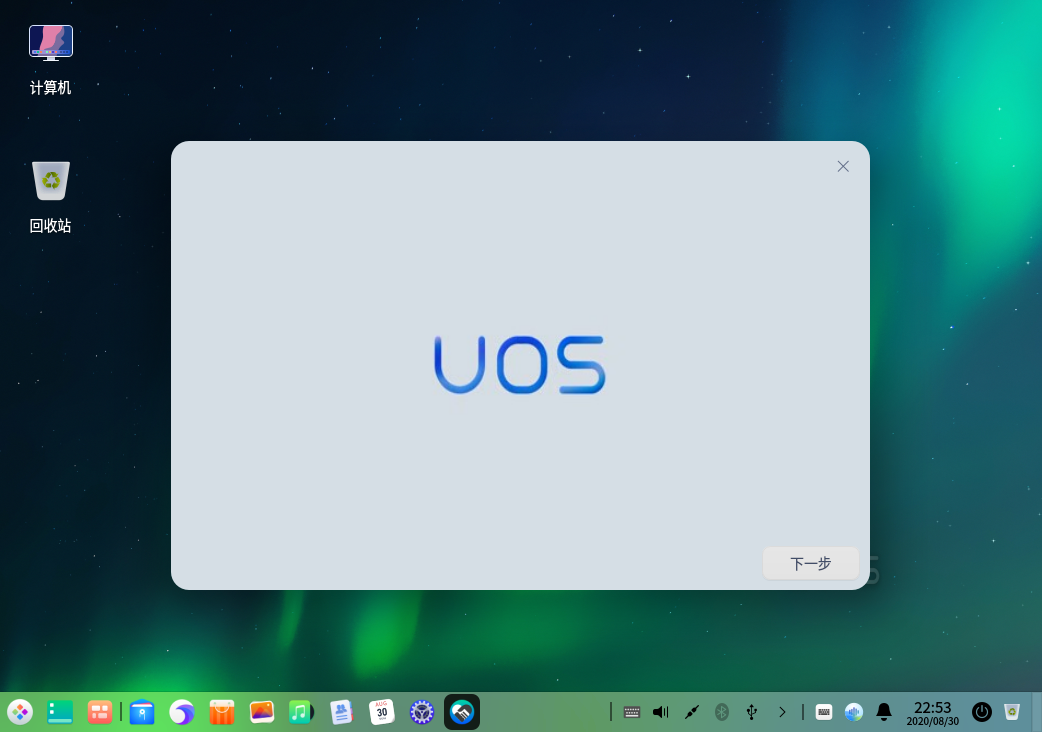Open the Music app in dock
The height and width of the screenshot is (732, 1042).
[301, 712]
